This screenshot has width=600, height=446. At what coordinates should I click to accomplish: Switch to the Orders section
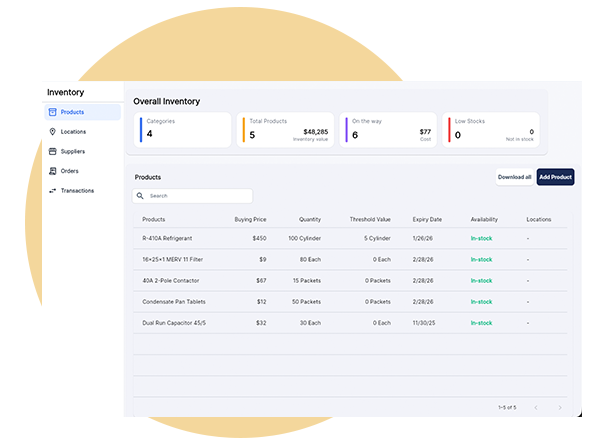click(69, 171)
